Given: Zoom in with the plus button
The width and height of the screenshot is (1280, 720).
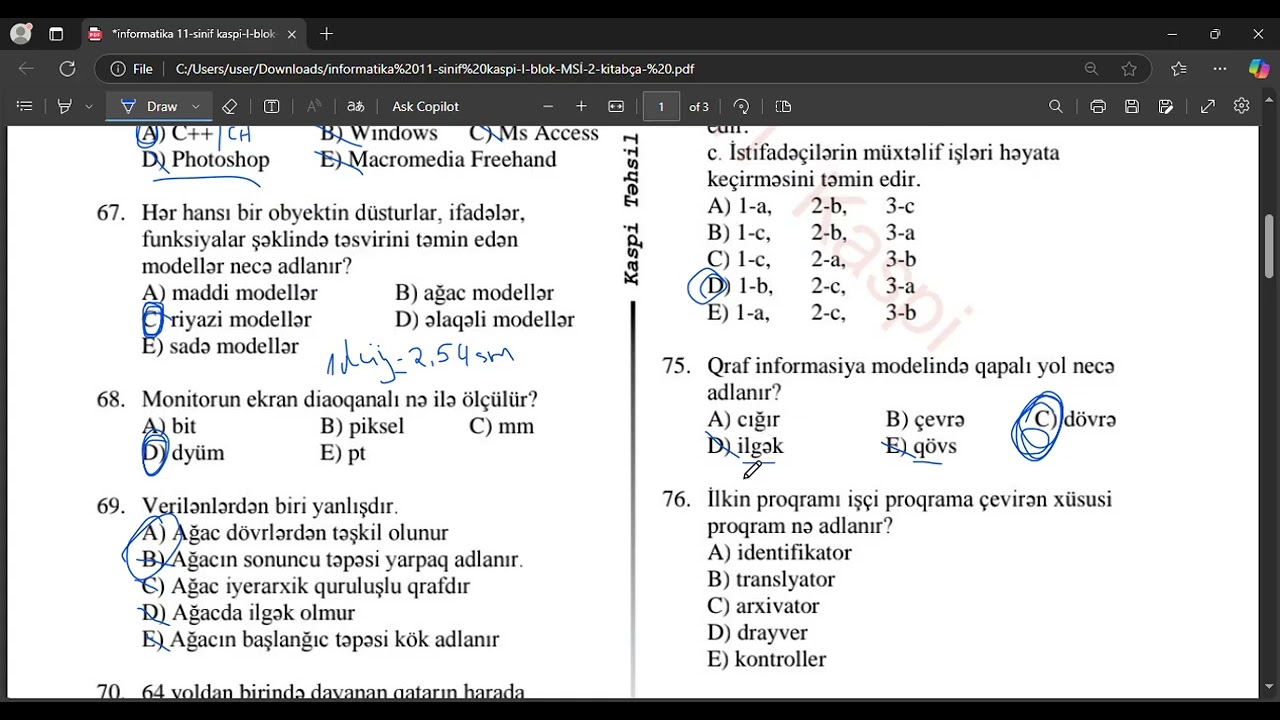Looking at the screenshot, I should click(x=582, y=106).
